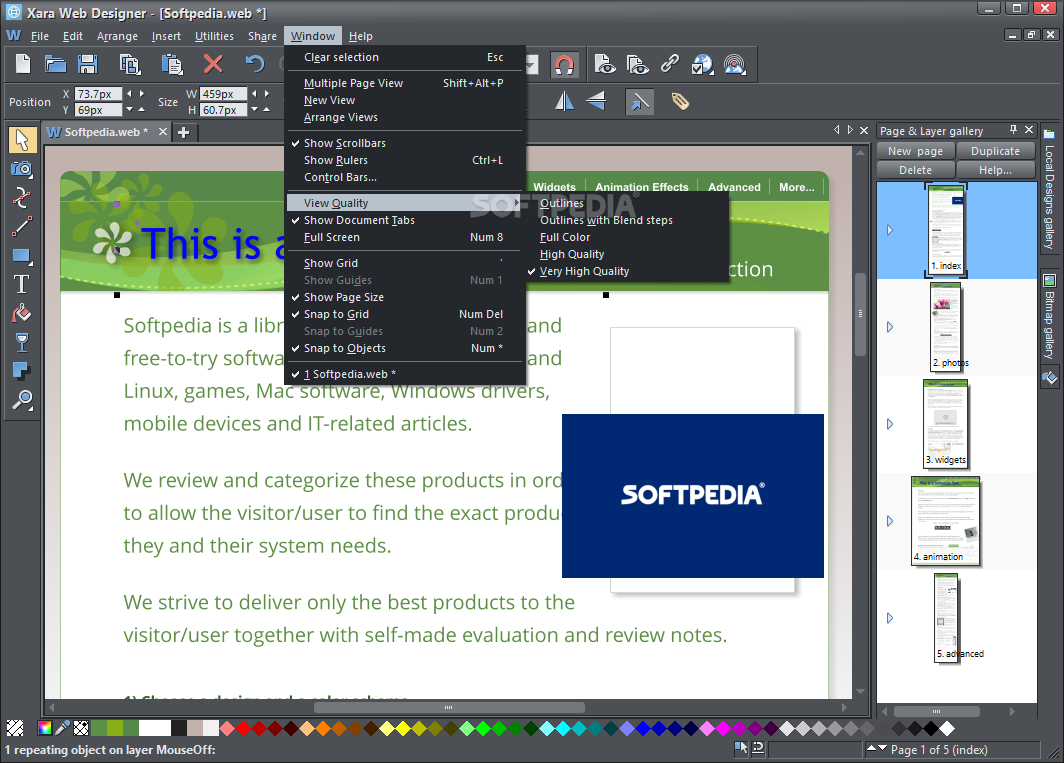
Task: Expand the 3. widgets page layers
Action: 890,424
